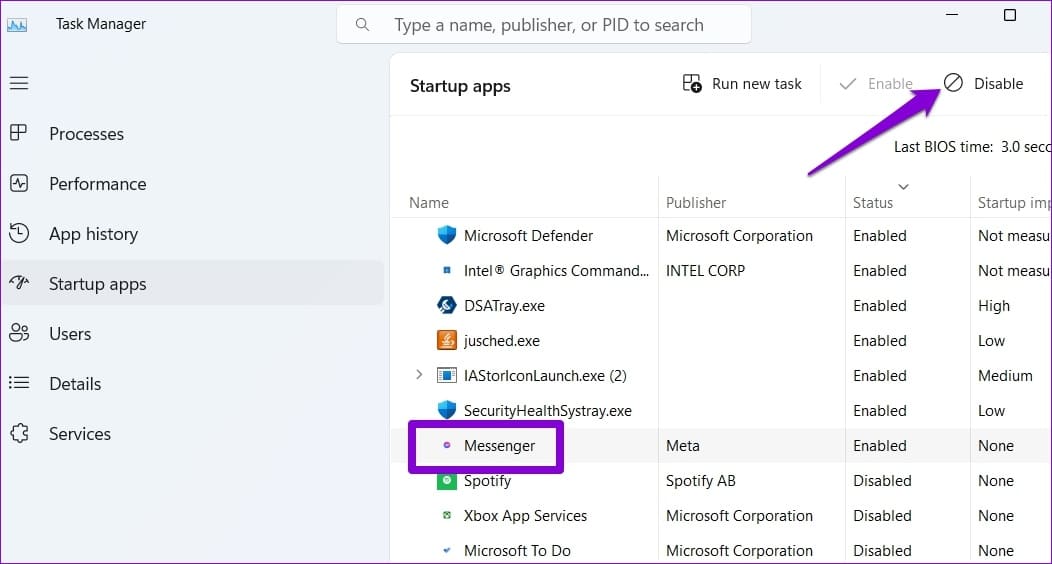The height and width of the screenshot is (564, 1052).
Task: Select the Messenger row name
Action: [500, 446]
